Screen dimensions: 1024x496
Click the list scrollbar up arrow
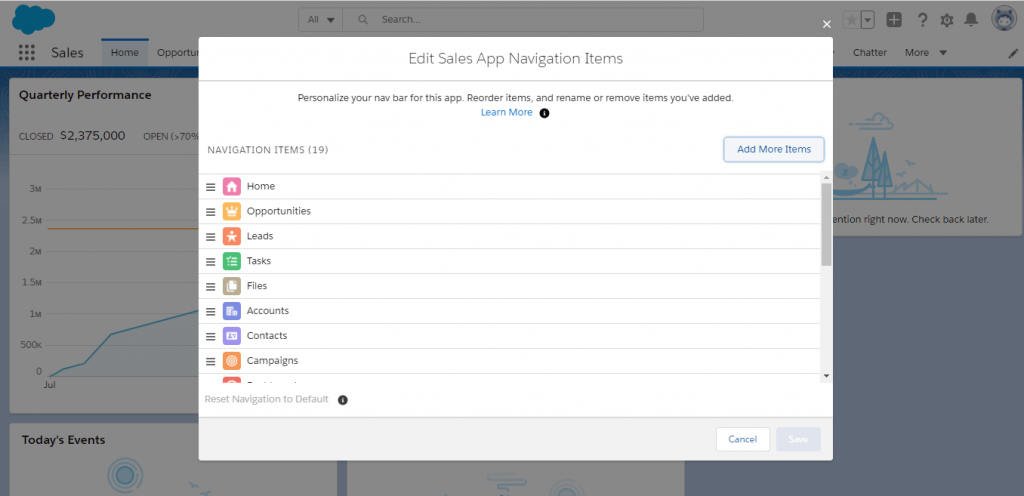(826, 178)
